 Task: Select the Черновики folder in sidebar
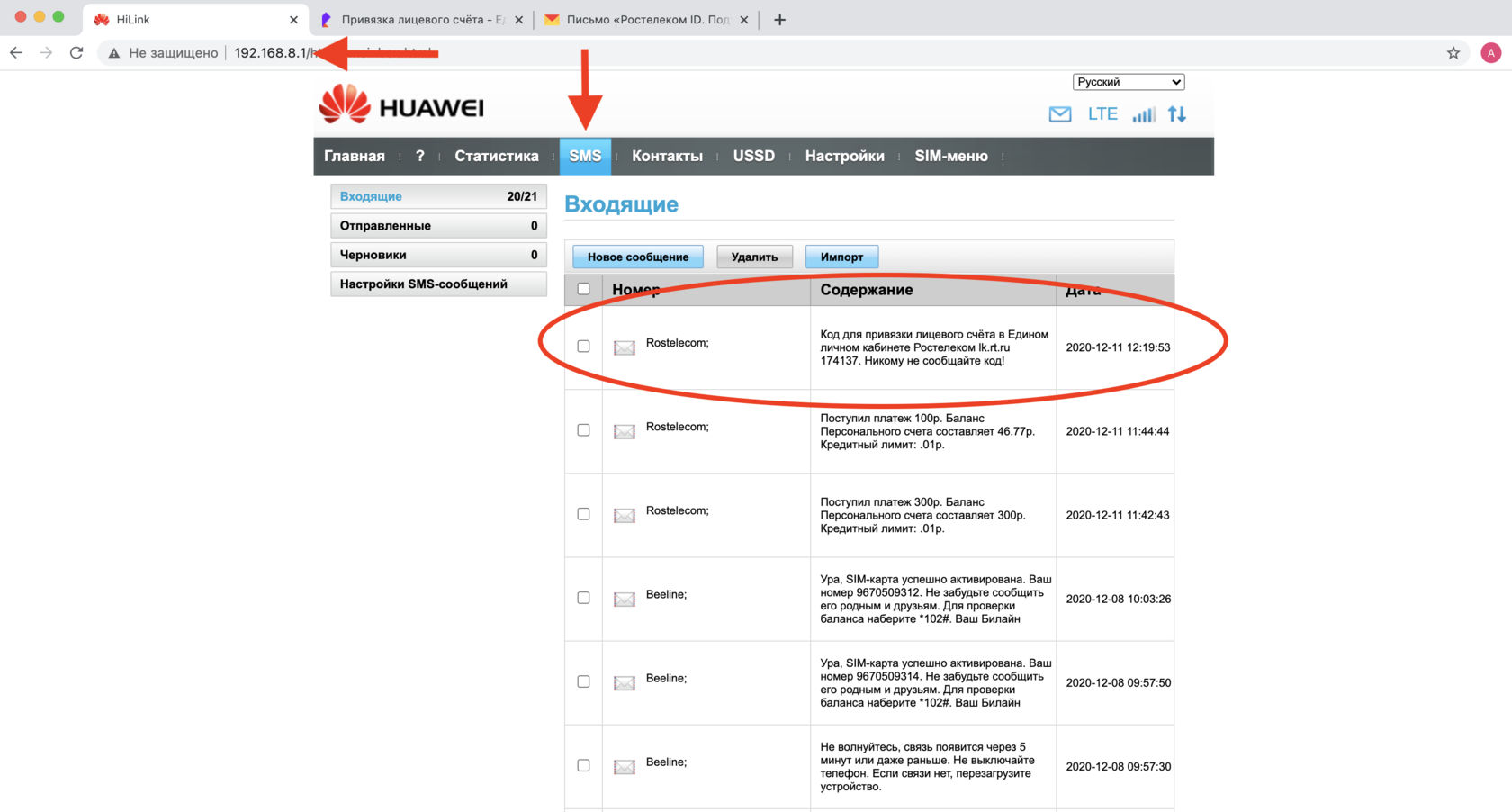[438, 255]
